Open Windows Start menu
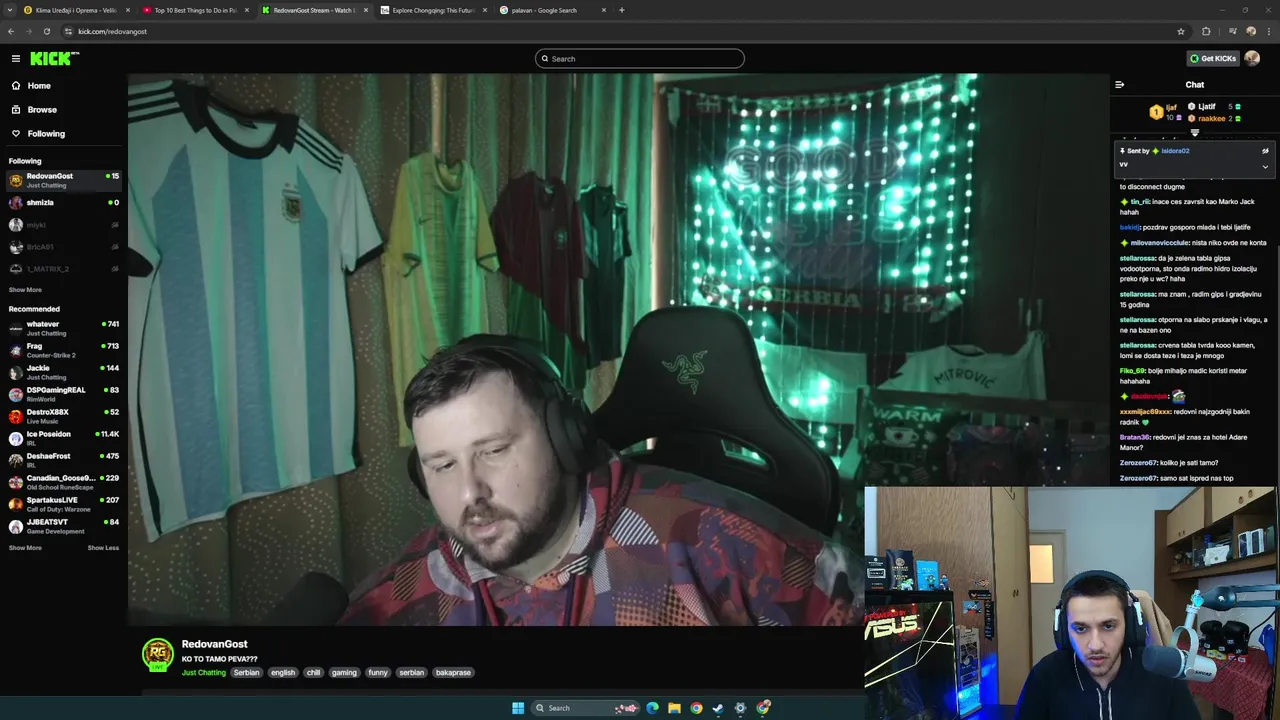The height and width of the screenshot is (720, 1280). tap(518, 708)
